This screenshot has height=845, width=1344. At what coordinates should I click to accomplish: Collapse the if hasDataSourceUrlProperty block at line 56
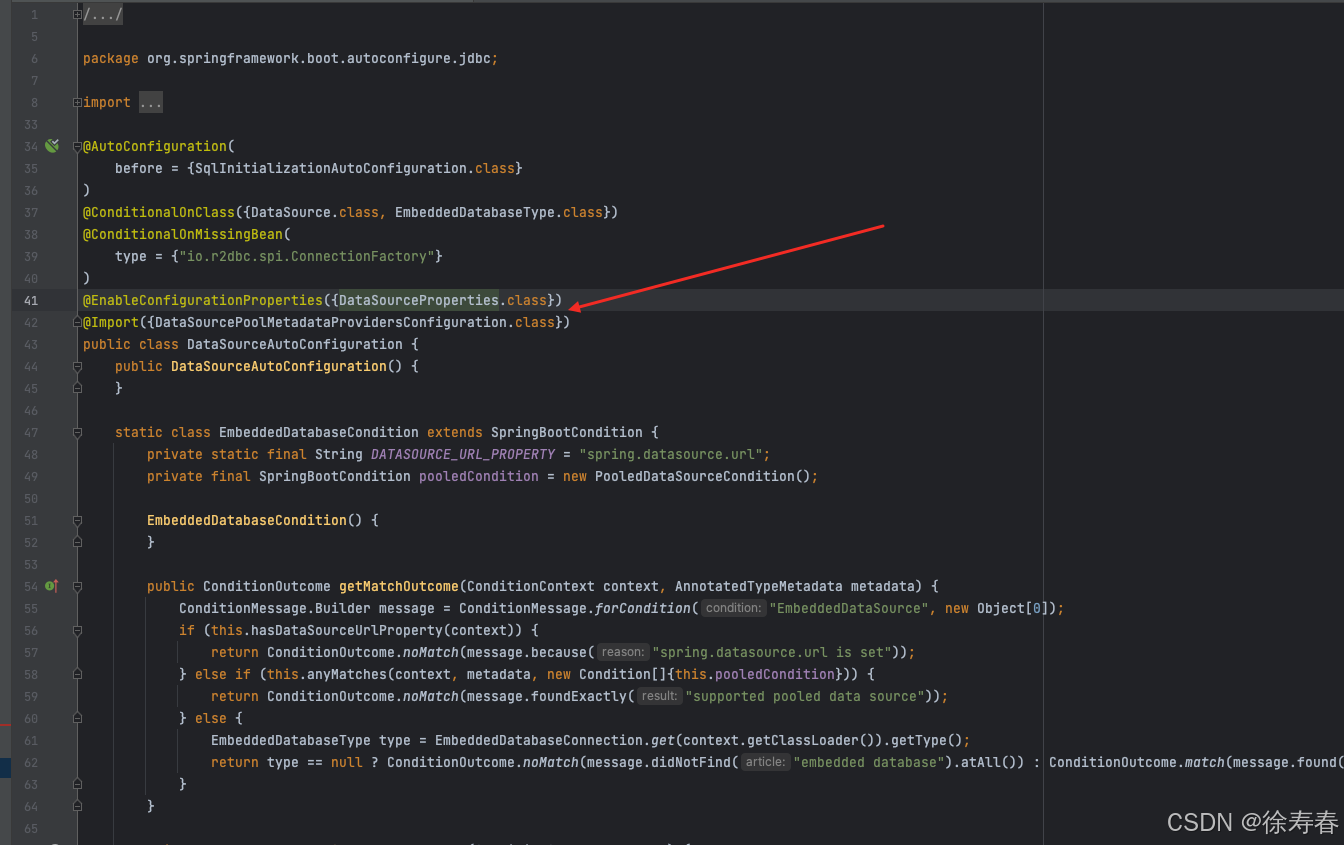[78, 630]
